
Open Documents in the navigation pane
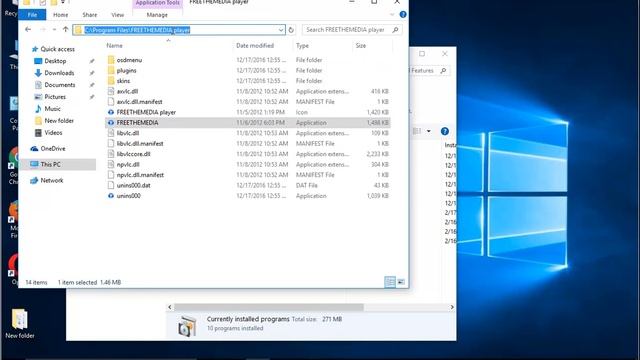click(60, 85)
